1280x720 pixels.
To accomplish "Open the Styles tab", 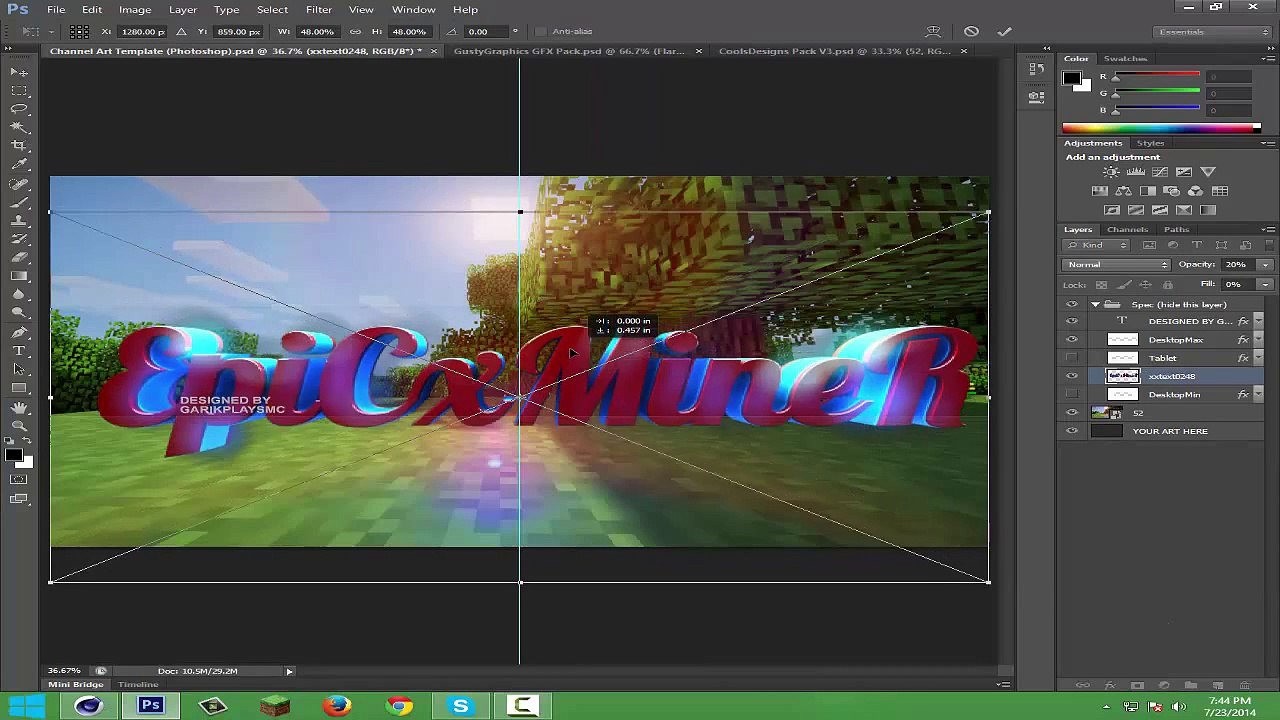I will tap(1150, 143).
